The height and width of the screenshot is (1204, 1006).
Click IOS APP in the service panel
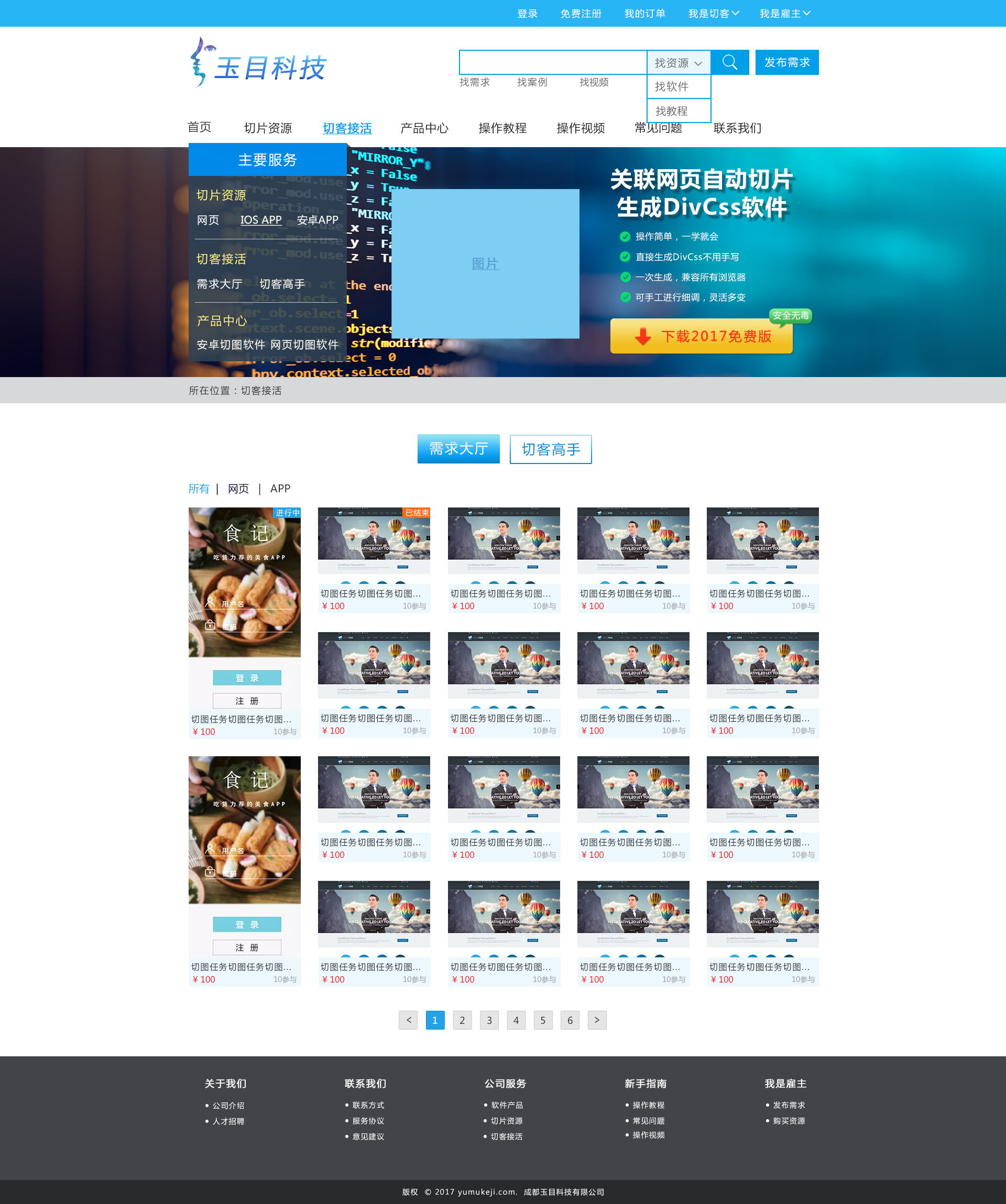pos(260,219)
